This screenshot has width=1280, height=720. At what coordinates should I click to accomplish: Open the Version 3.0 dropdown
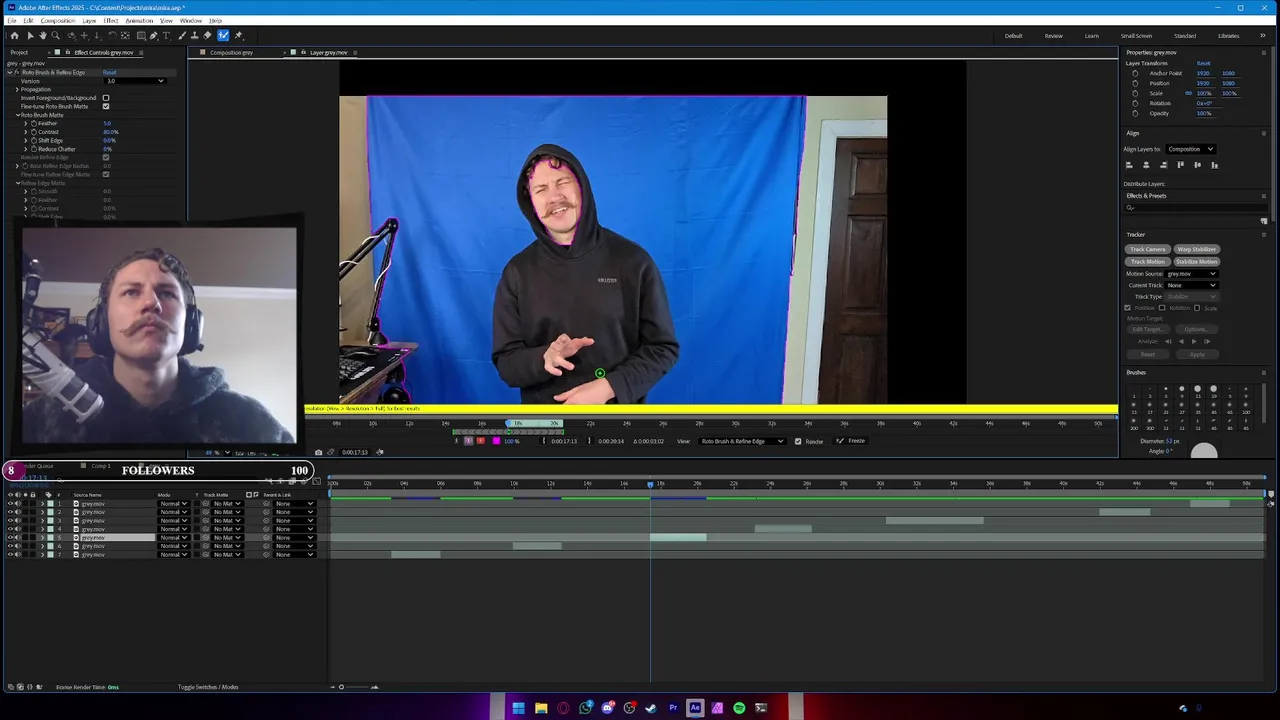[x=135, y=81]
